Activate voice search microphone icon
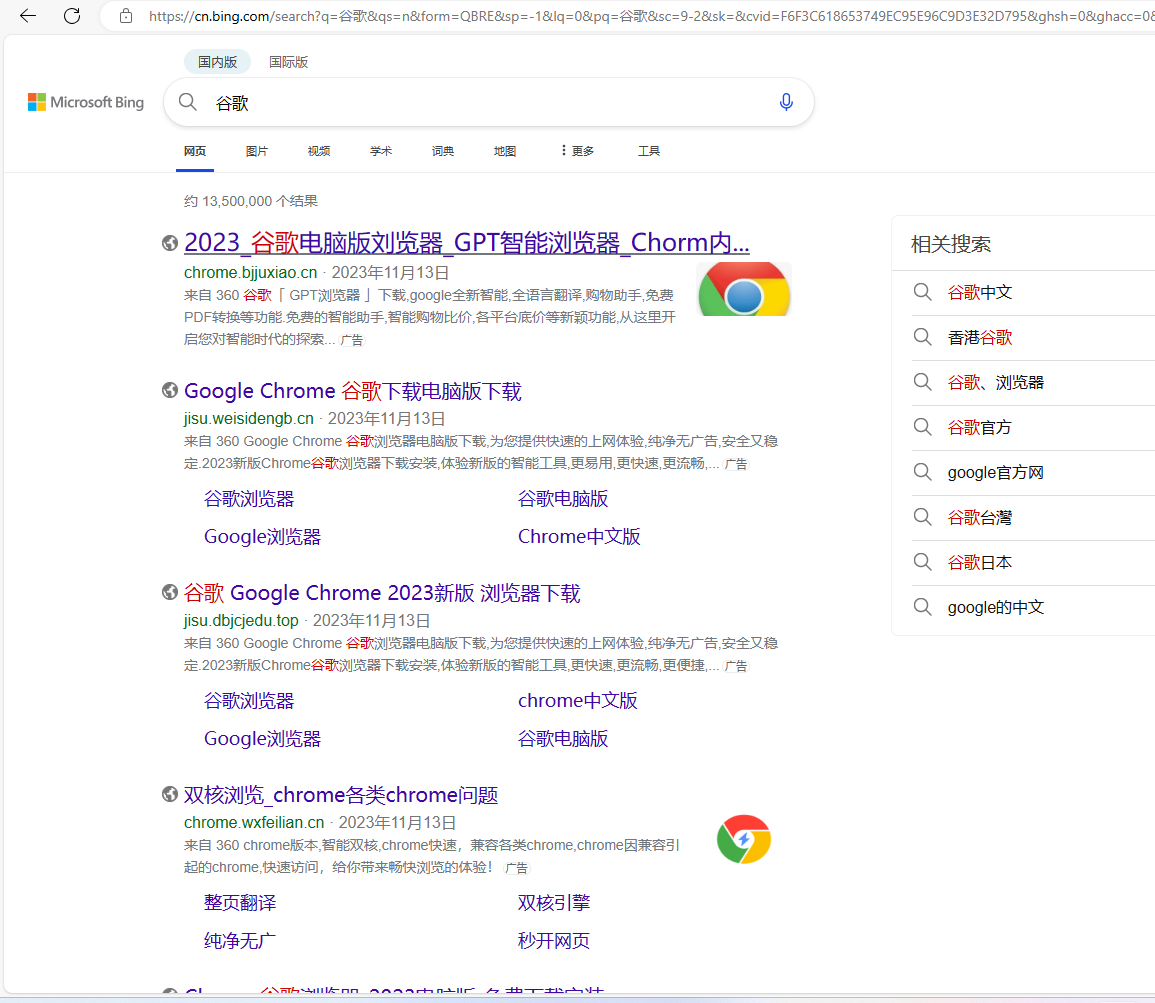Viewport: 1155px width, 1003px height. [786, 102]
